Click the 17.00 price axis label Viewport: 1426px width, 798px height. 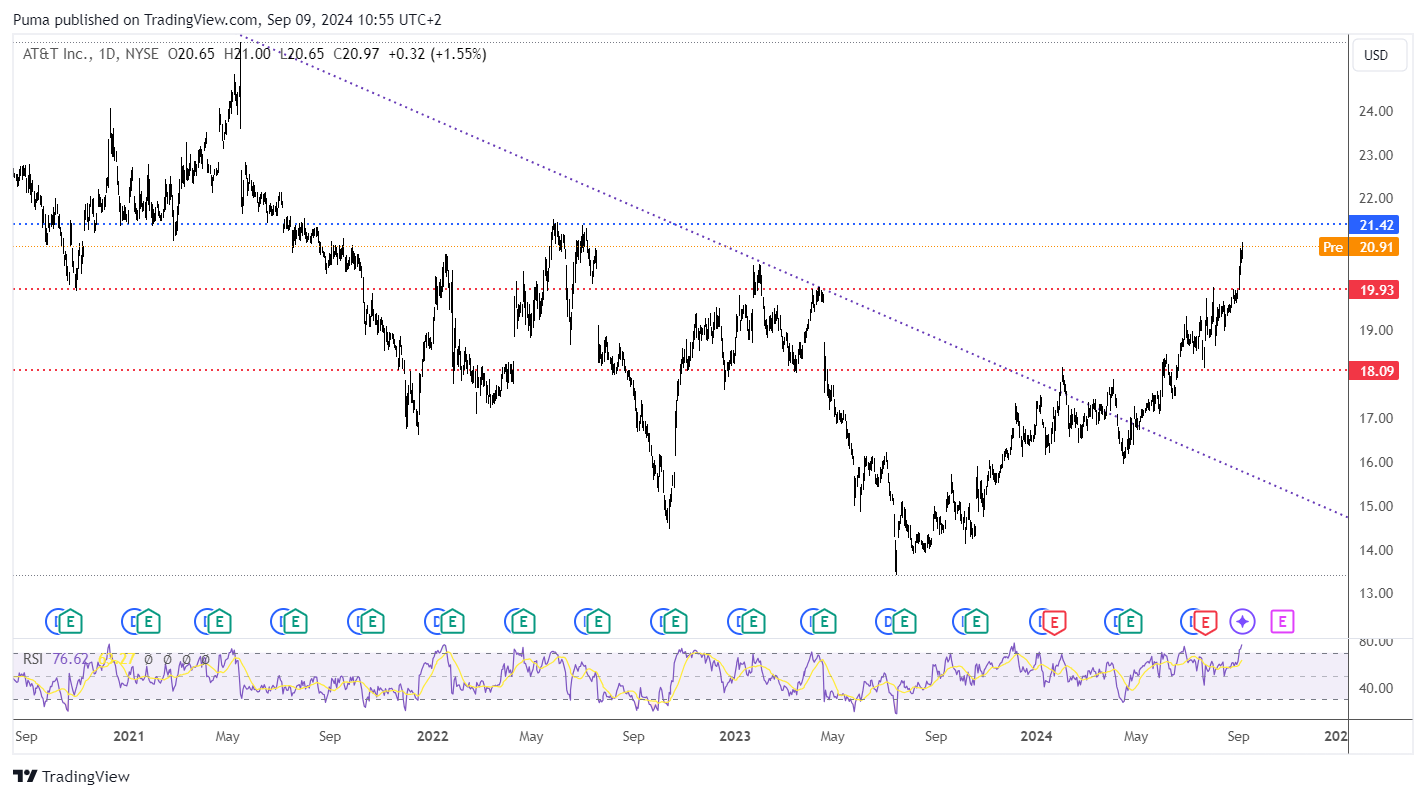(1376, 418)
